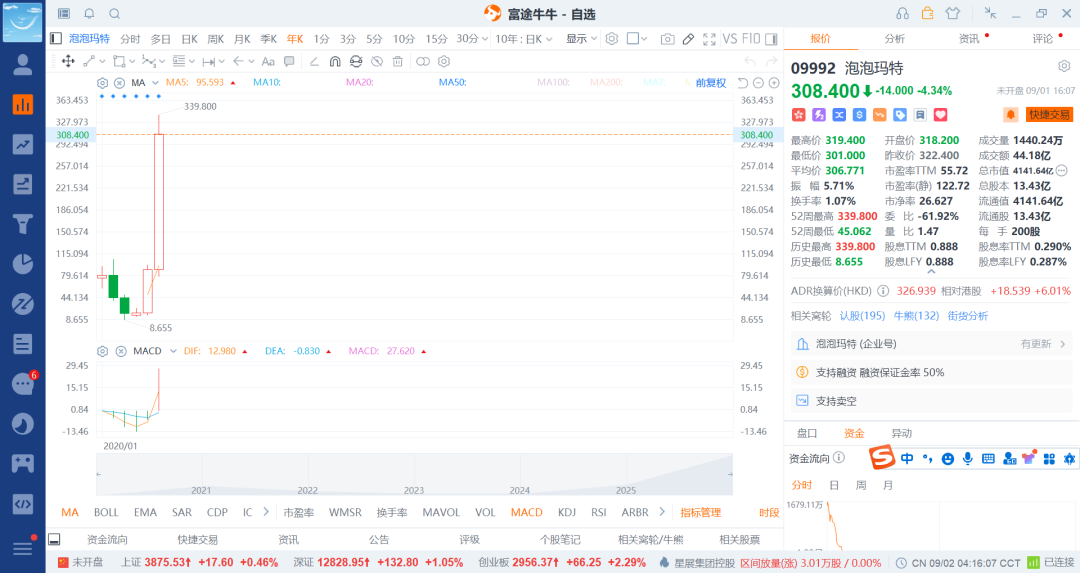The width and height of the screenshot is (1080, 573).
Task: Toggle the sync drawings circular arrows icon
Action: point(355,61)
